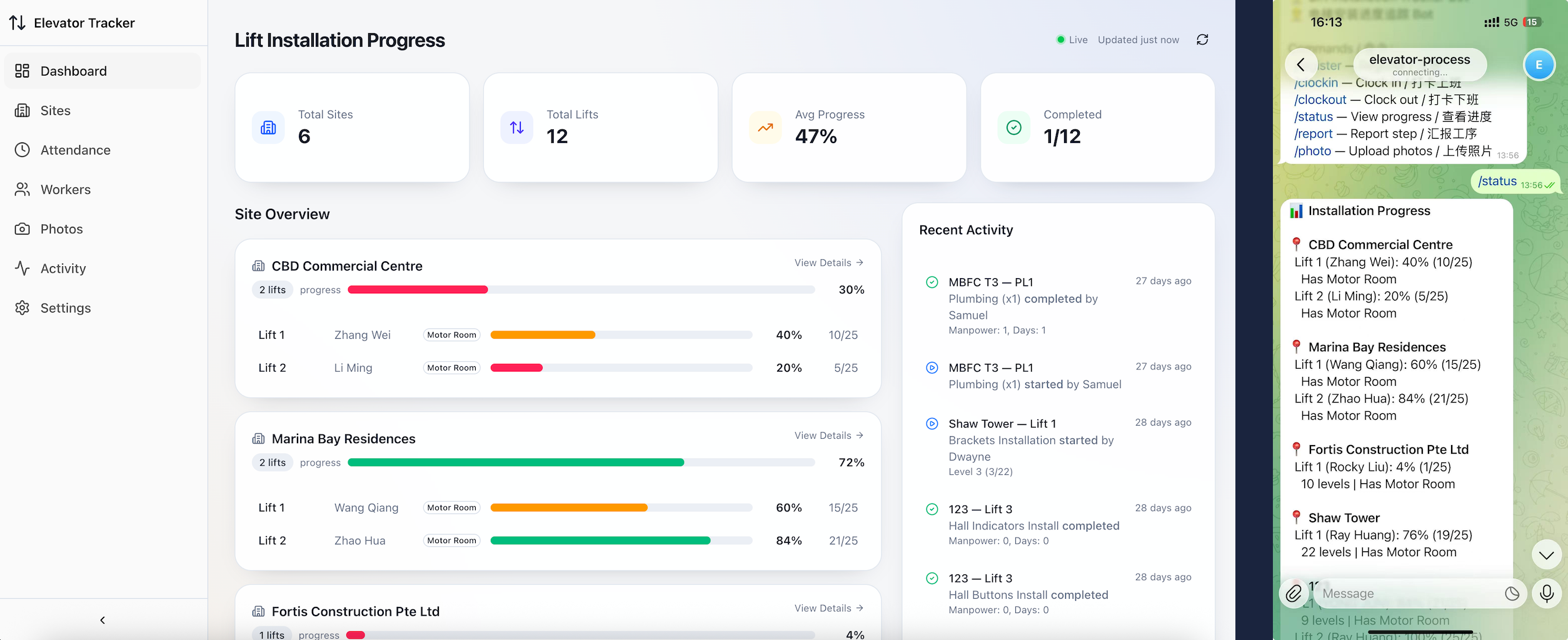Open Photos section via camera icon
The height and width of the screenshot is (640, 1568).
tap(23, 229)
